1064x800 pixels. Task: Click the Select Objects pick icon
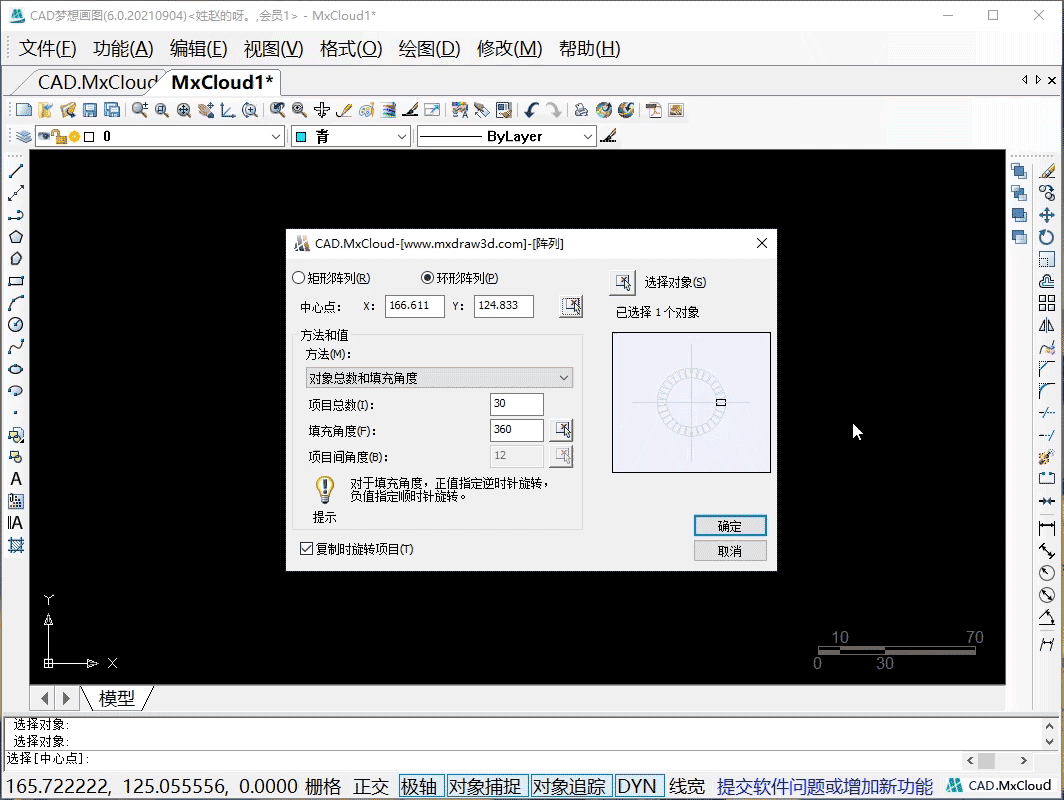pos(623,282)
